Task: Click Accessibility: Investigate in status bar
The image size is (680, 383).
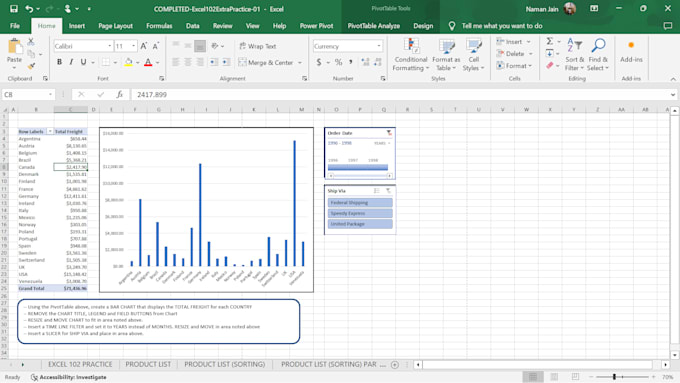Action: click(69, 377)
